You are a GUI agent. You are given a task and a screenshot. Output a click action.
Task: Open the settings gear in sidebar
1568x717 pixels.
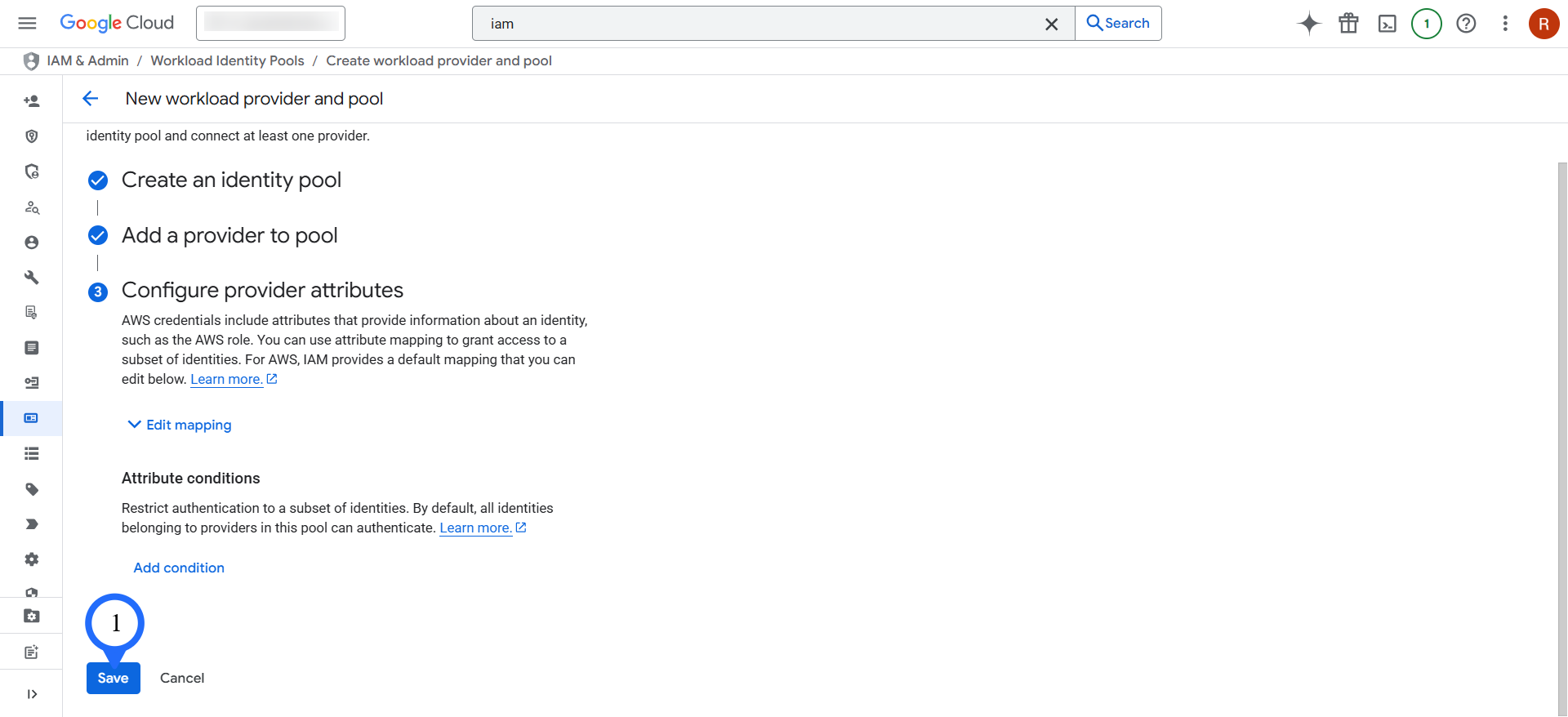pos(32,559)
